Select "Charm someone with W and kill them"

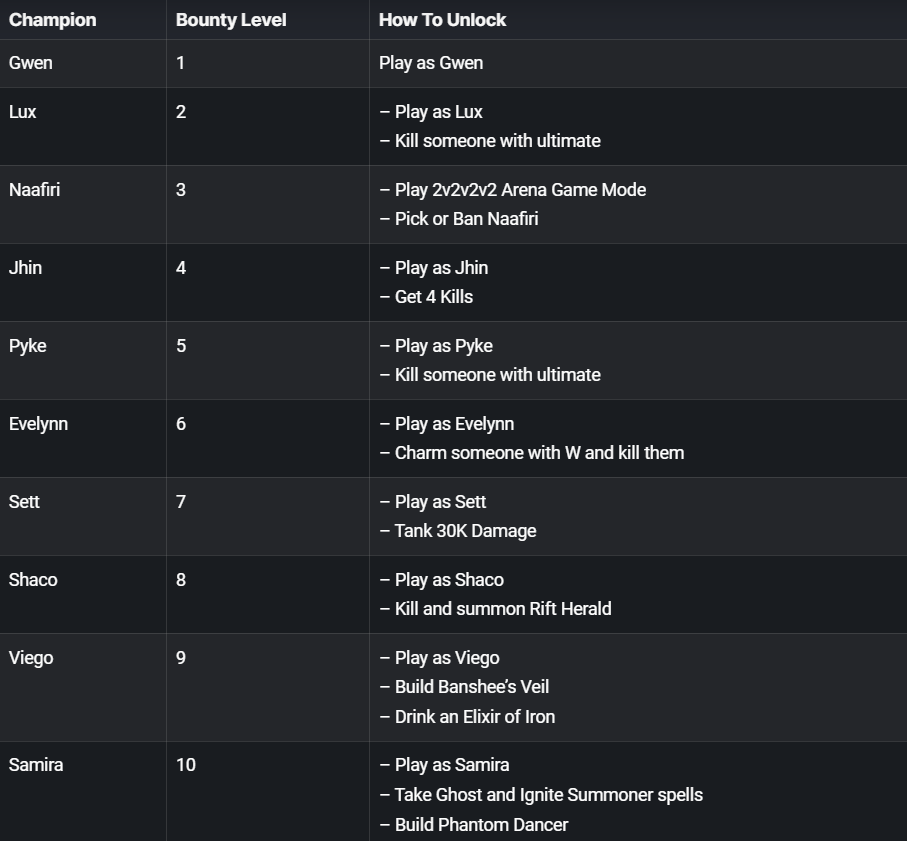point(539,453)
